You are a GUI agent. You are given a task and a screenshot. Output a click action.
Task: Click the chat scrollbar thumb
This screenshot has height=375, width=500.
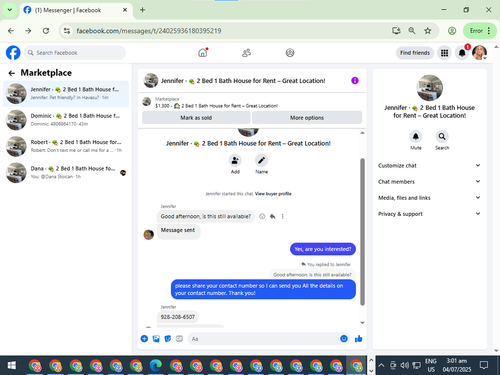pos(362,232)
